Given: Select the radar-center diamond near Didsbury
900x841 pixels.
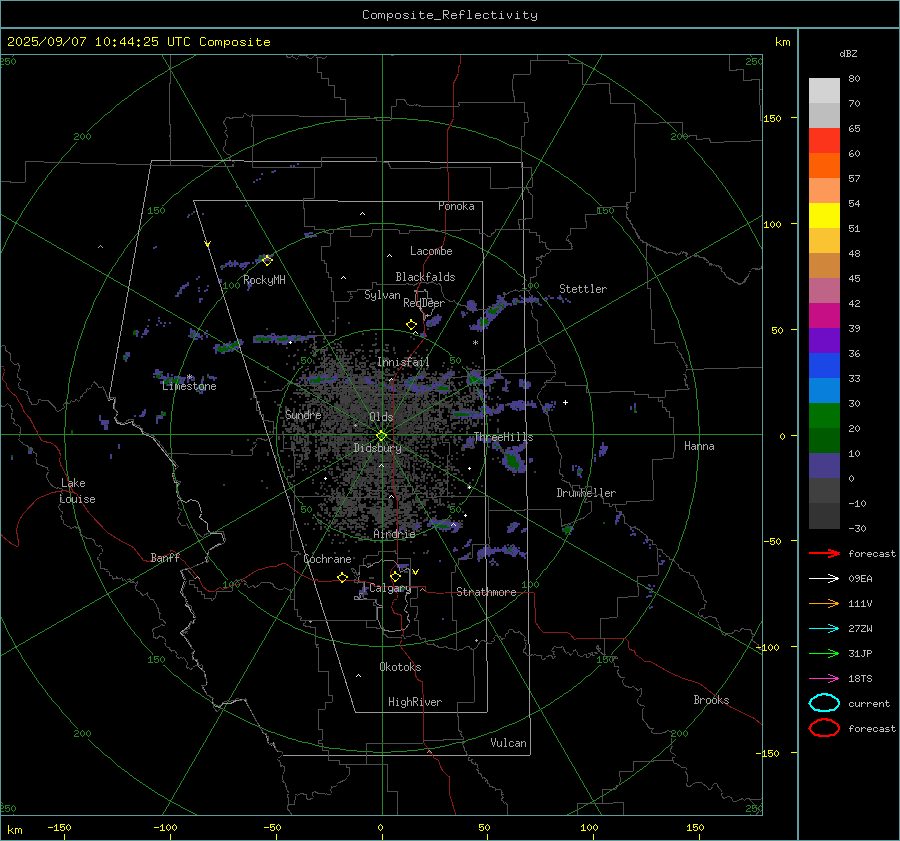Looking at the screenshot, I should (382, 435).
